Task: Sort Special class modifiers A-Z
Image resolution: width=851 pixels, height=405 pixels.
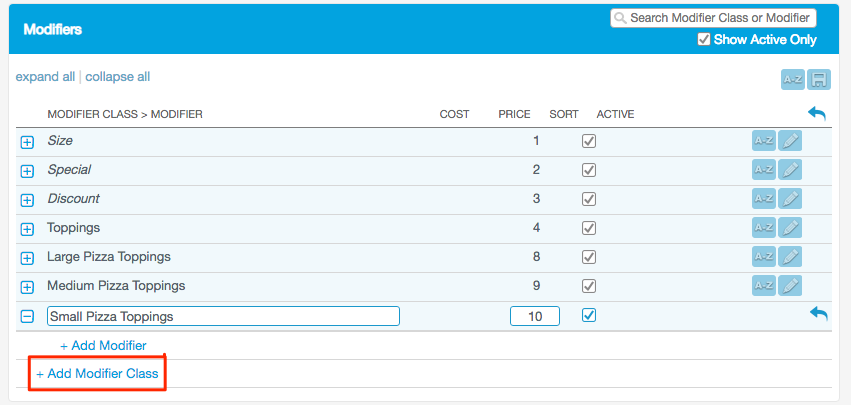Action: point(764,171)
